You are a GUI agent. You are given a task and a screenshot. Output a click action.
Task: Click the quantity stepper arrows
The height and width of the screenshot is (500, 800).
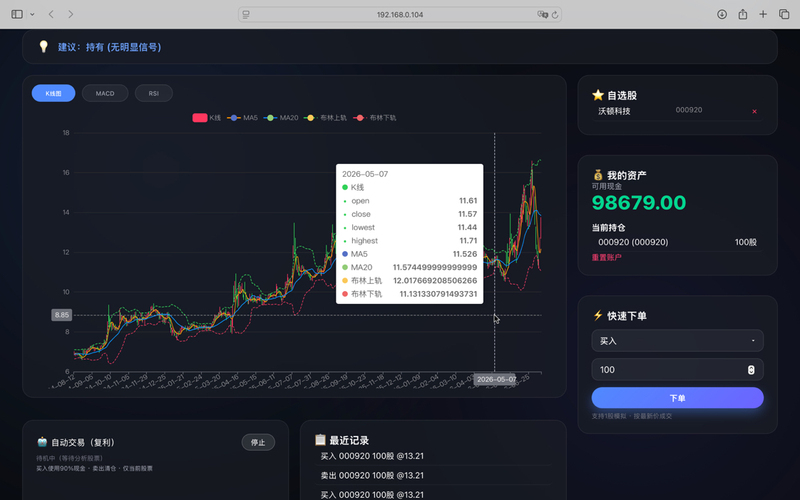click(751, 370)
